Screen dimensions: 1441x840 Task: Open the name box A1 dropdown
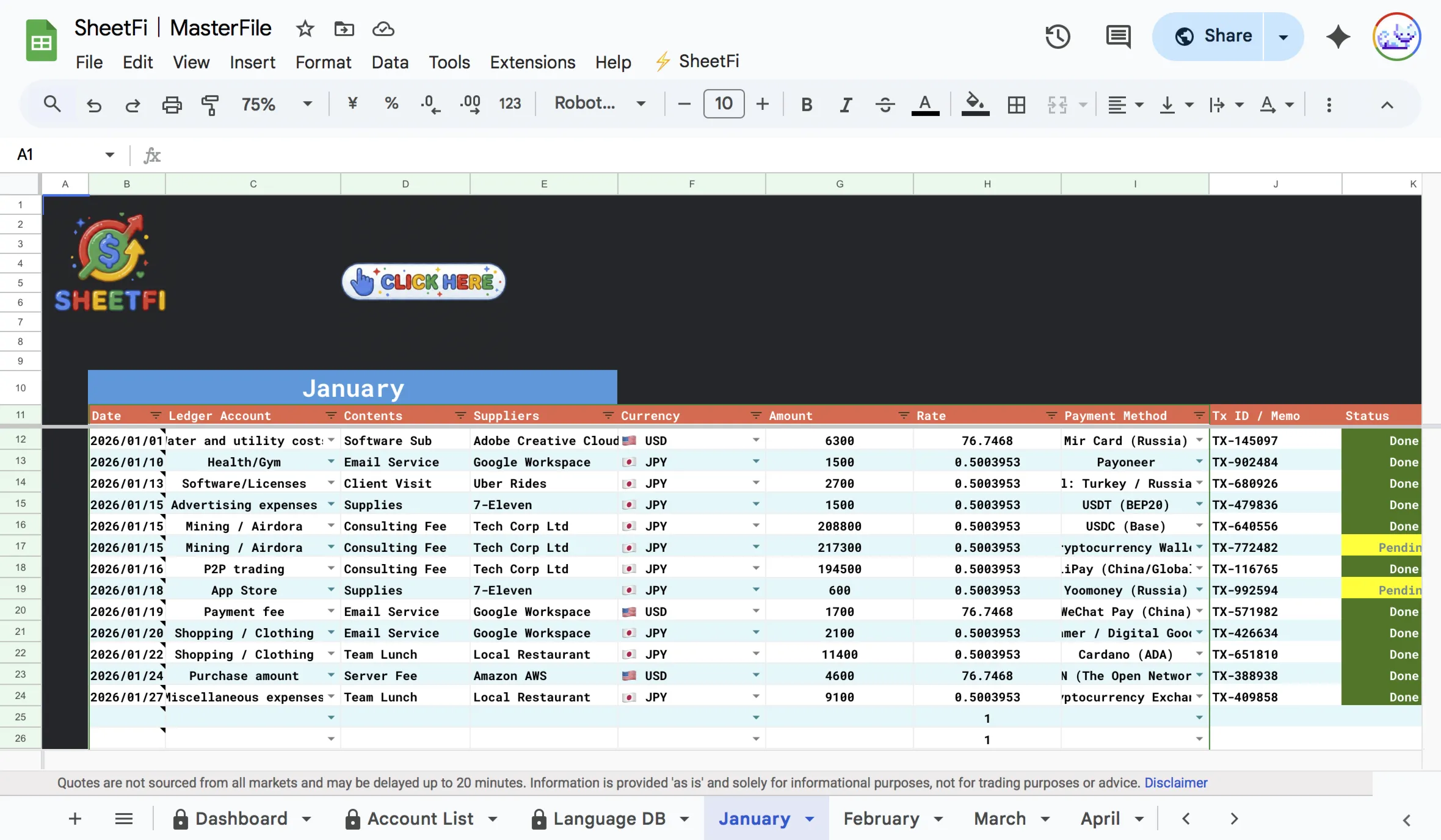point(109,154)
